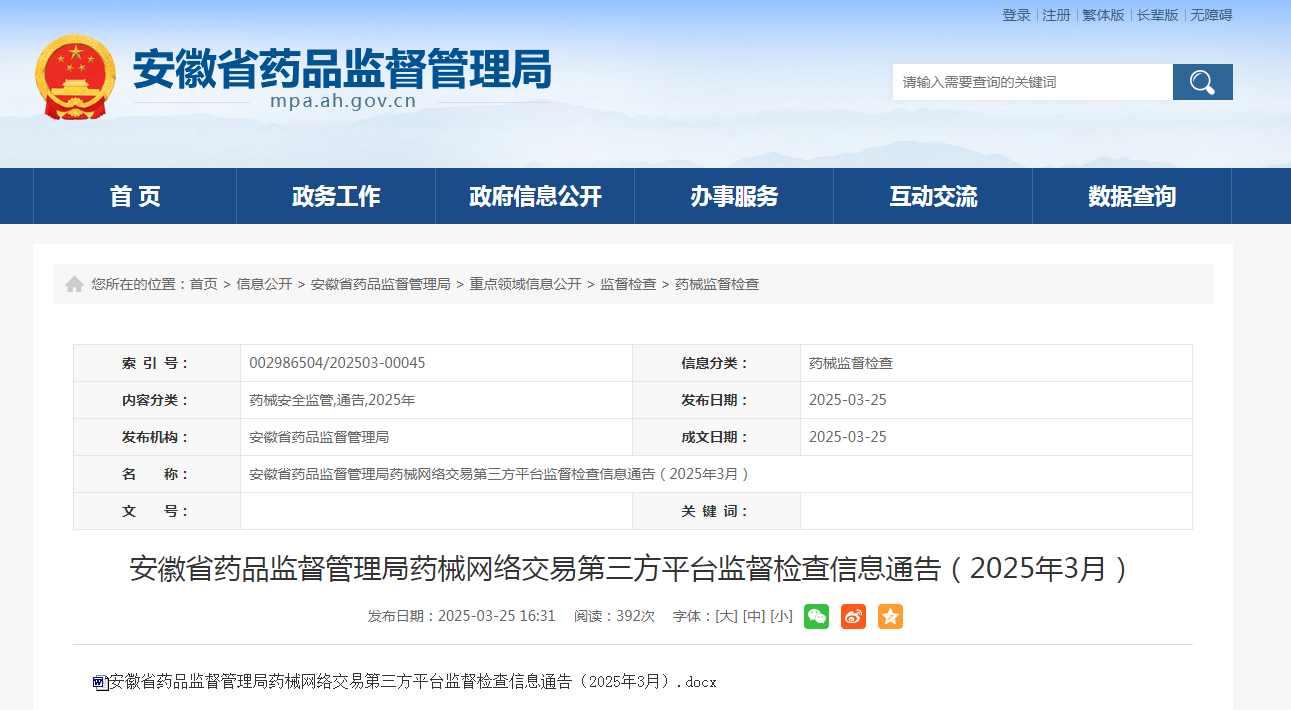Click the 首页 breadcrumb link
This screenshot has height=710, width=1291.
204,284
